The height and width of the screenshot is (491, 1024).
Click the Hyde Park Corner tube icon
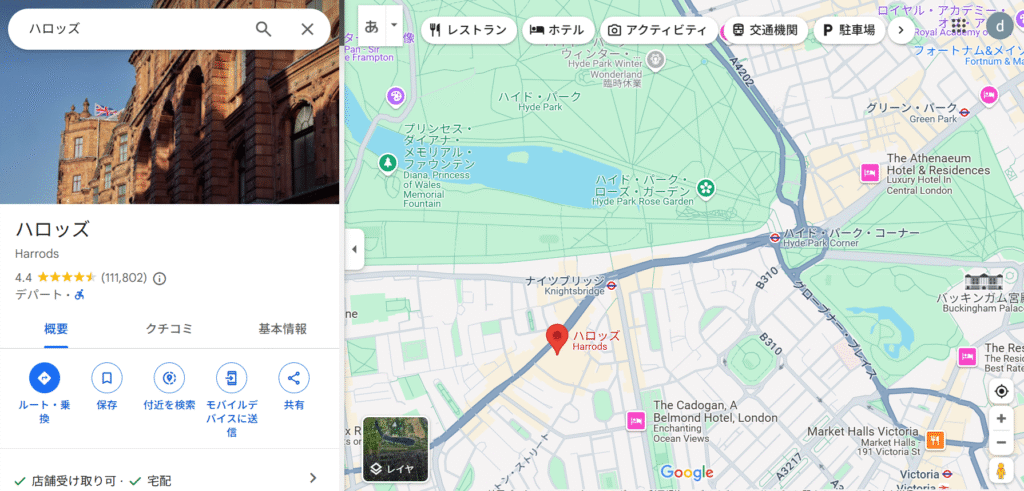(x=775, y=238)
